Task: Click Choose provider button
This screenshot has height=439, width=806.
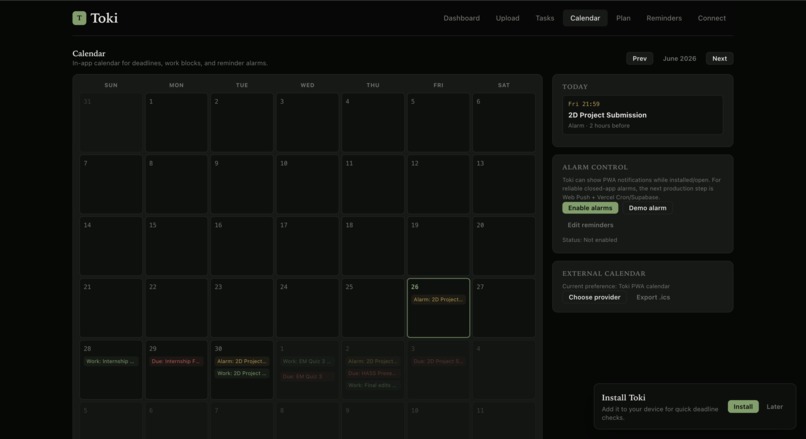Action: 594,298
